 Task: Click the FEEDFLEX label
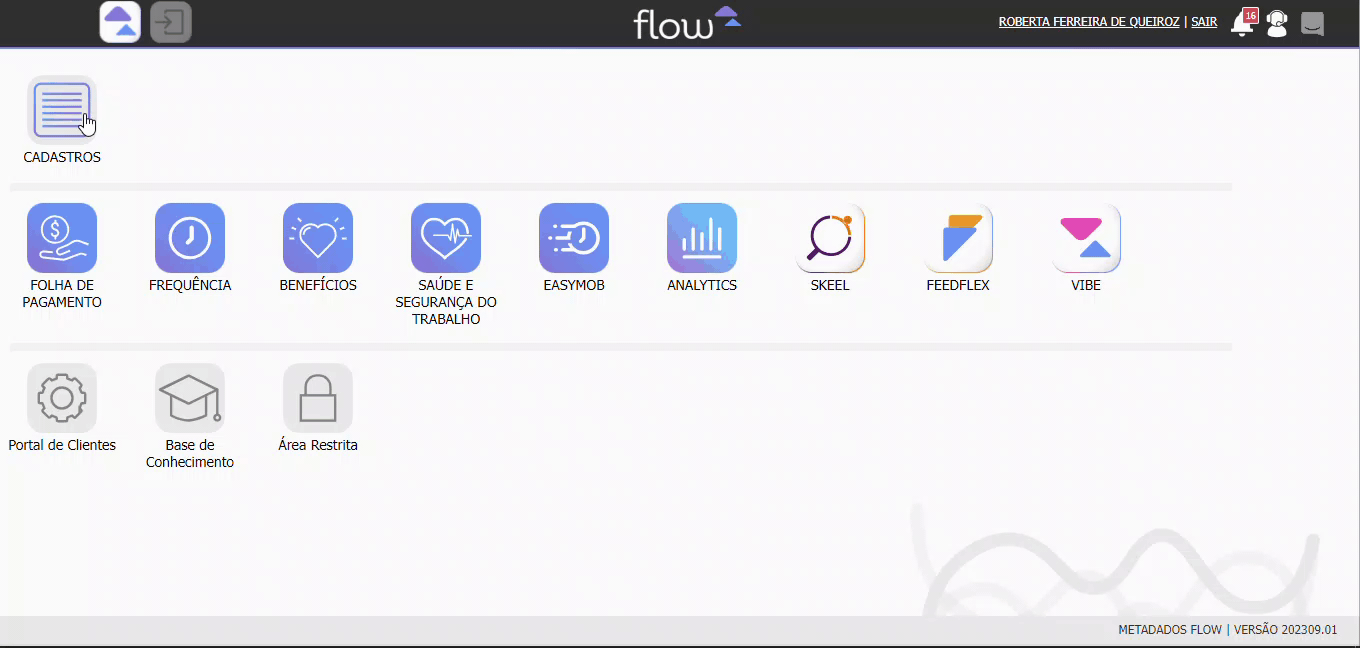958,285
